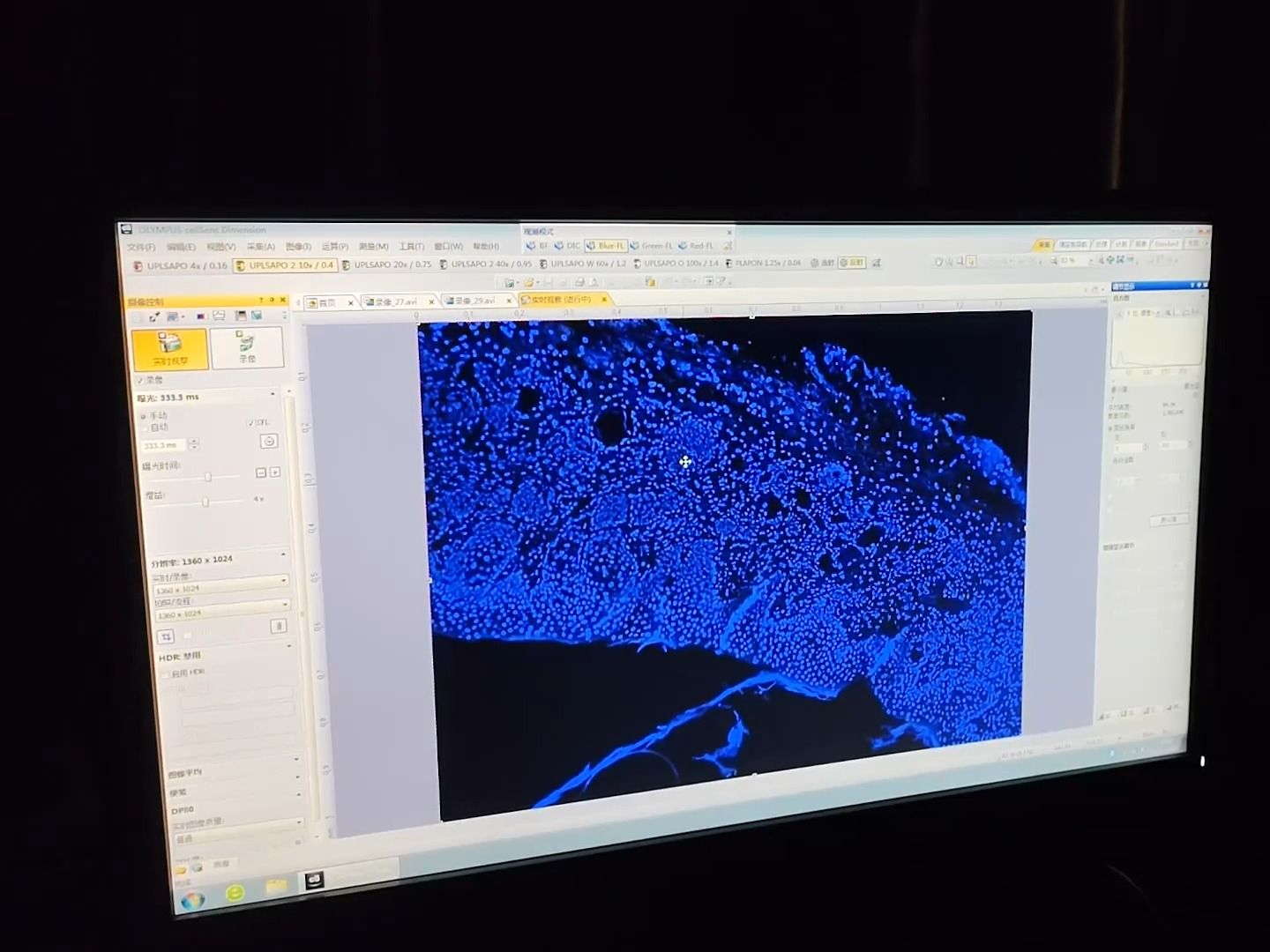The height and width of the screenshot is (952, 1270).
Task: Increase exposure with the plus button
Action: (275, 472)
